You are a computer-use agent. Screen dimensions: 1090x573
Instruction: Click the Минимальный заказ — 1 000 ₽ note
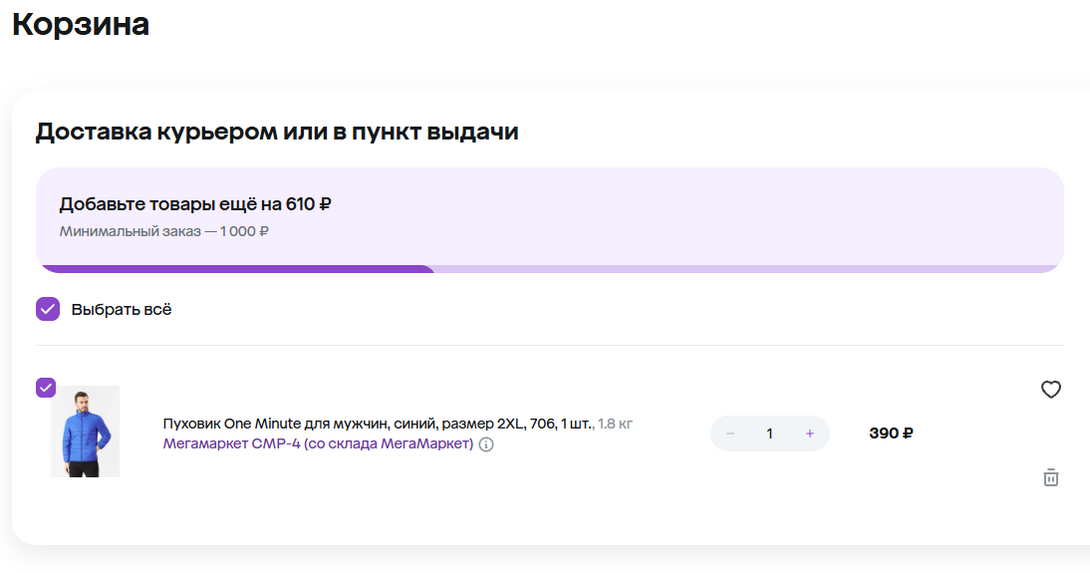tap(164, 231)
